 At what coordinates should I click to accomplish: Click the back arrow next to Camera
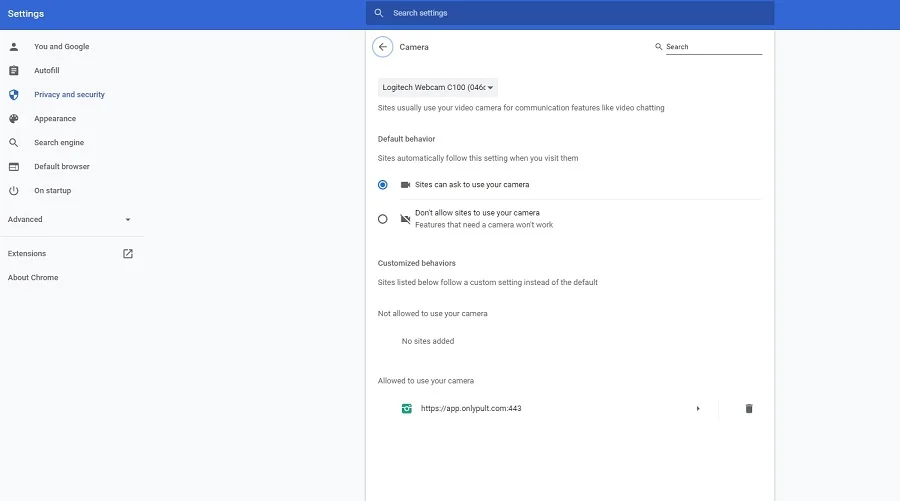[382, 47]
